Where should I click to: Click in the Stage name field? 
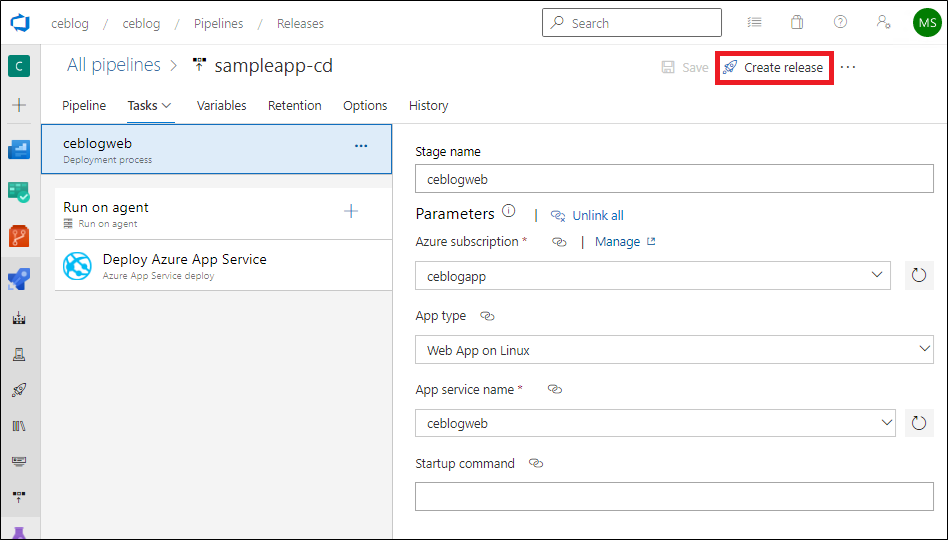(x=674, y=179)
